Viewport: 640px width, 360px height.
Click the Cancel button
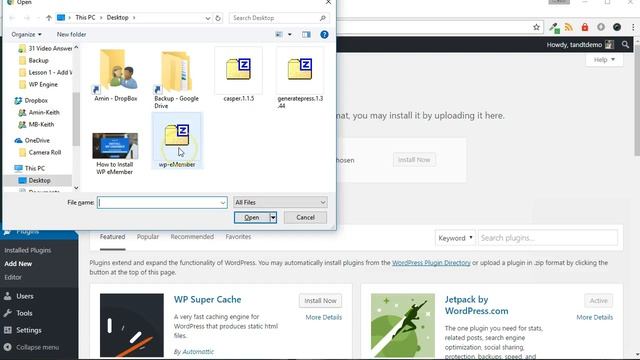[x=305, y=218]
